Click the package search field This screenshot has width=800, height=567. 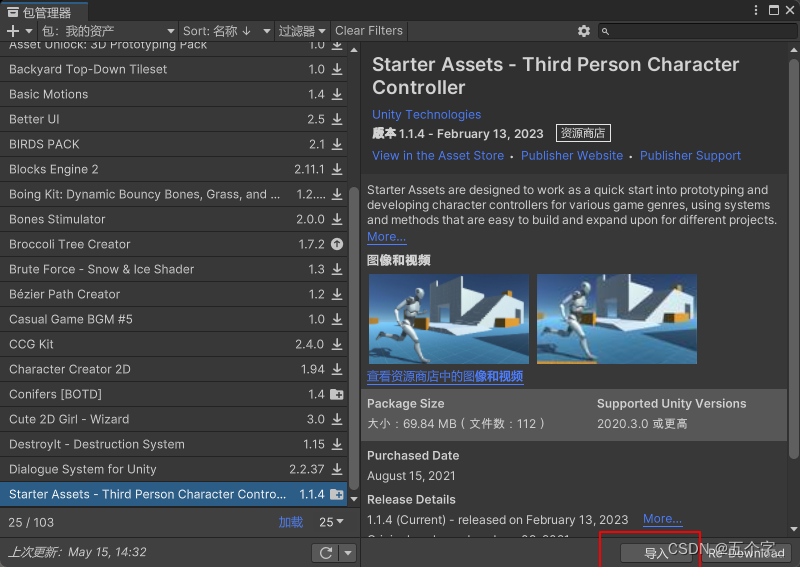coord(697,31)
